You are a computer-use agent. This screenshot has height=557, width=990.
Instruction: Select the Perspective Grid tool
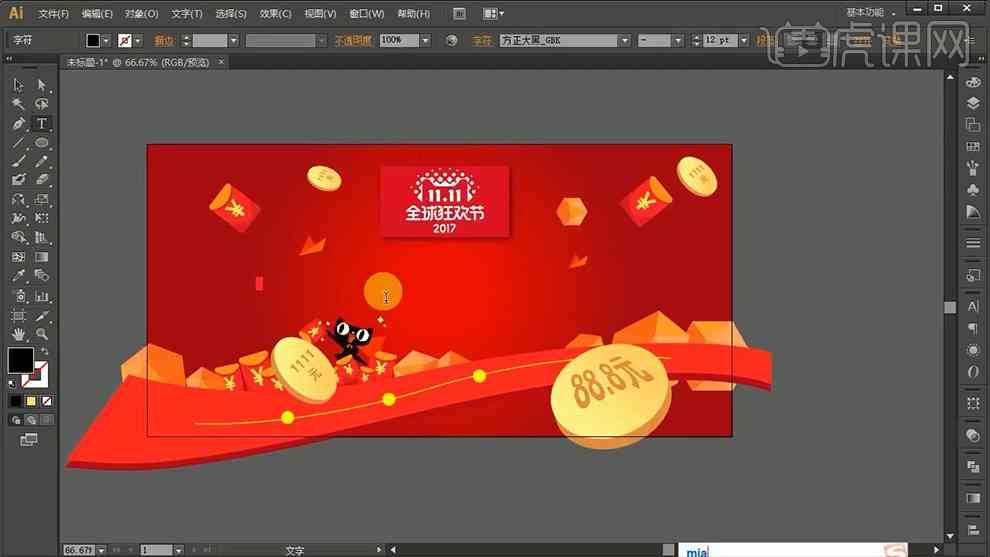(x=42, y=237)
